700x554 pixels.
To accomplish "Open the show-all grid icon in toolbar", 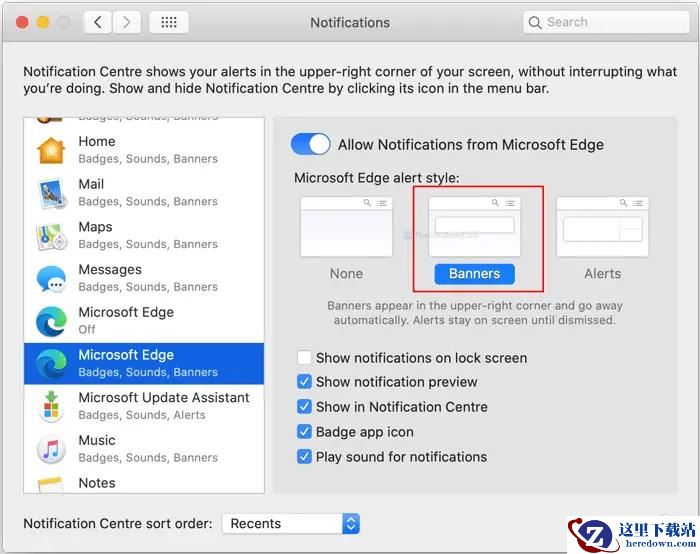I will (x=168, y=22).
